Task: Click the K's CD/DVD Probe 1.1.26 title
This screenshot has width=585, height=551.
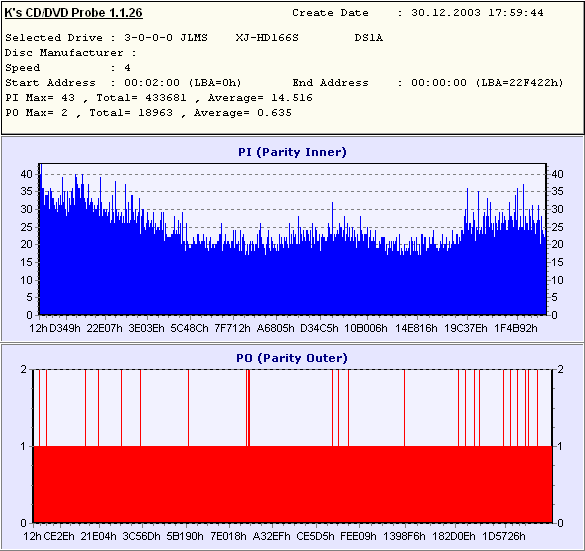Action: tap(73, 13)
